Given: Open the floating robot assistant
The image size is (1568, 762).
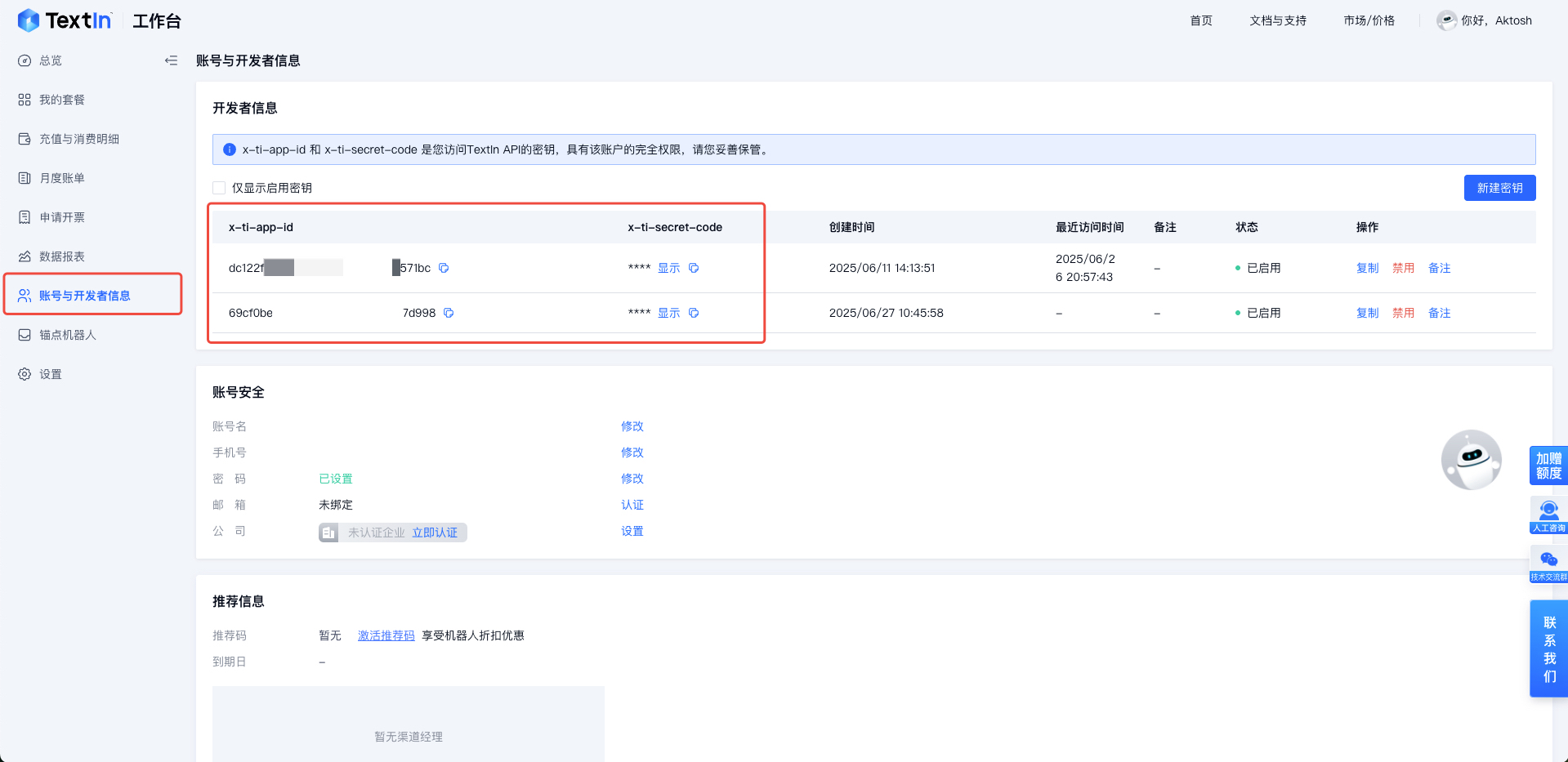Looking at the screenshot, I should tap(1471, 460).
